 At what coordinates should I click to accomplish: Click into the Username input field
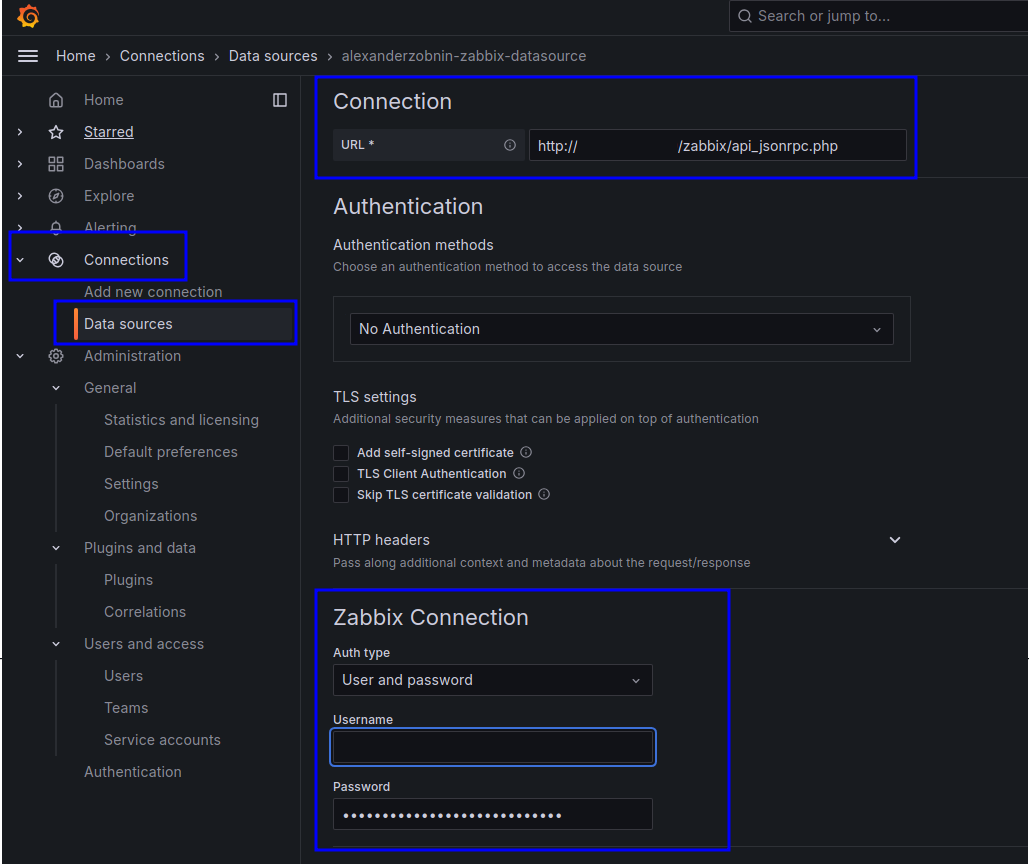pyautogui.click(x=493, y=747)
